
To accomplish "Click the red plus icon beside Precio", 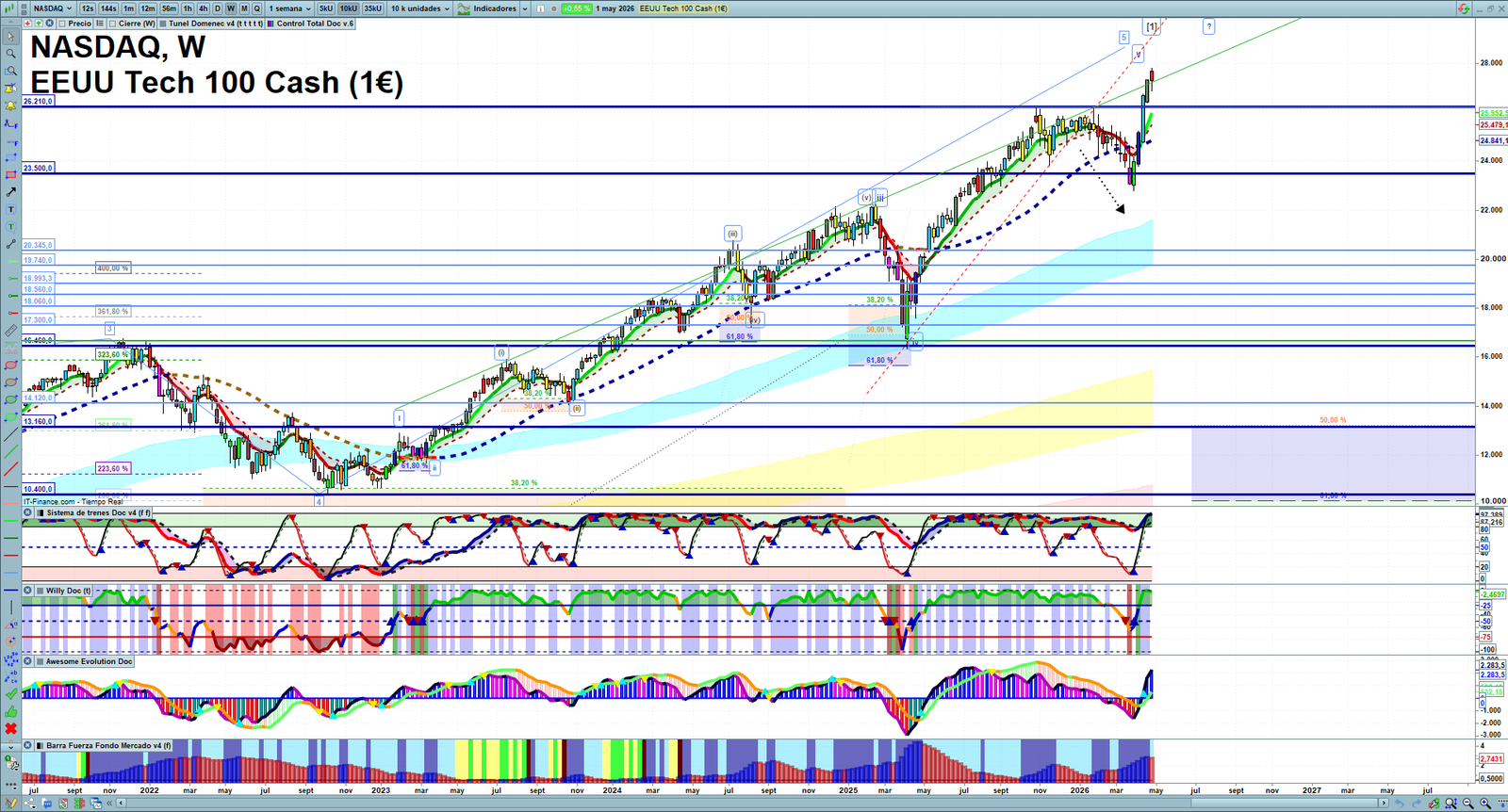I will (27, 24).
